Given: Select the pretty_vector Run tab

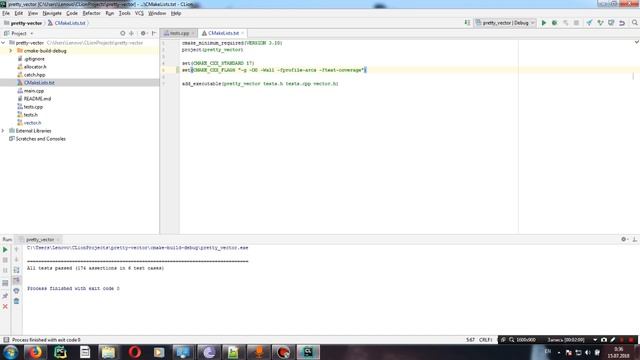Looking at the screenshot, I should point(40,240).
